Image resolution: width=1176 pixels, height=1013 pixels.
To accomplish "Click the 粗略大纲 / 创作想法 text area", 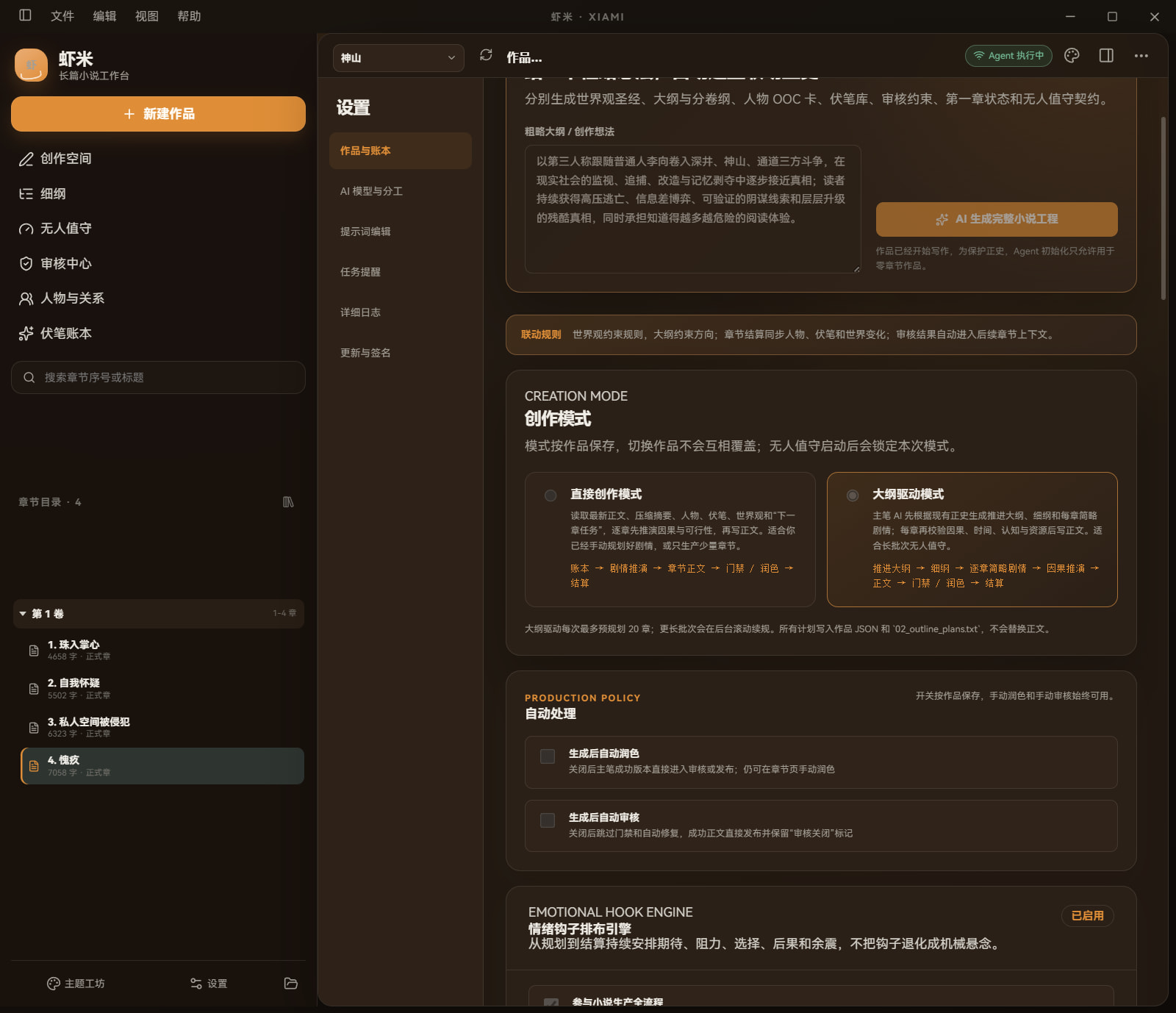I will (x=692, y=209).
